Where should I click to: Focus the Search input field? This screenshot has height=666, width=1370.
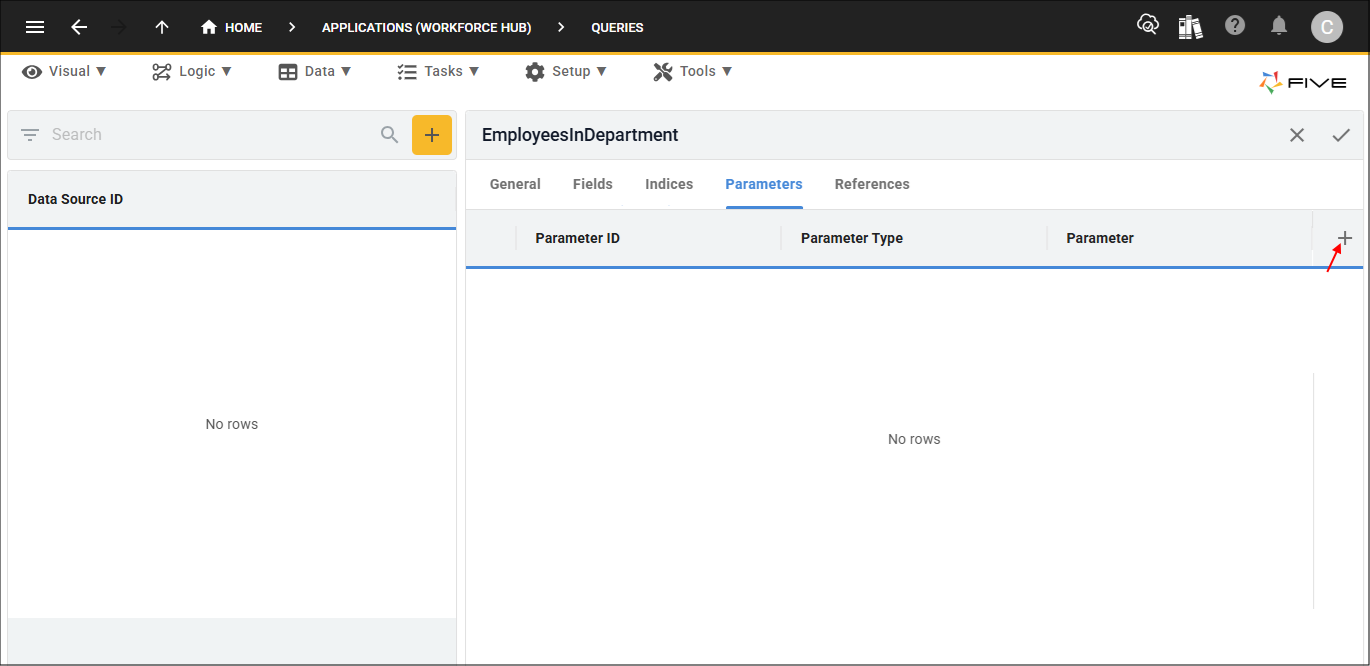pos(210,135)
